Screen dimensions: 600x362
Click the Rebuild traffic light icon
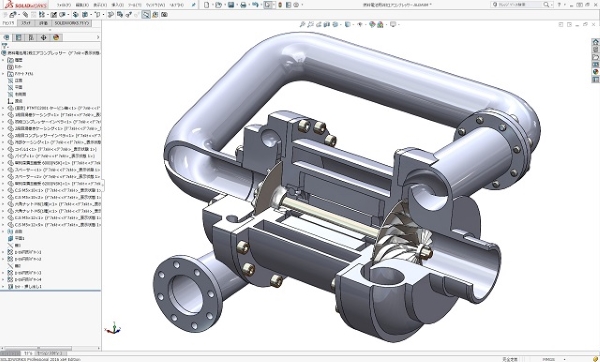click(280, 5)
